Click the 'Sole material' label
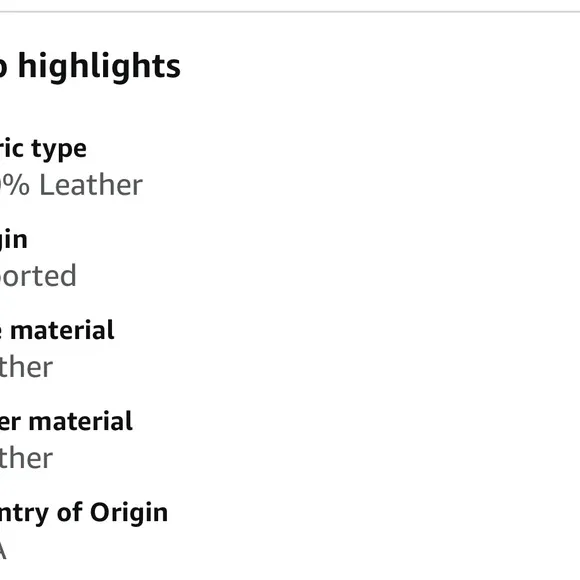580x580 pixels. pos(57,330)
